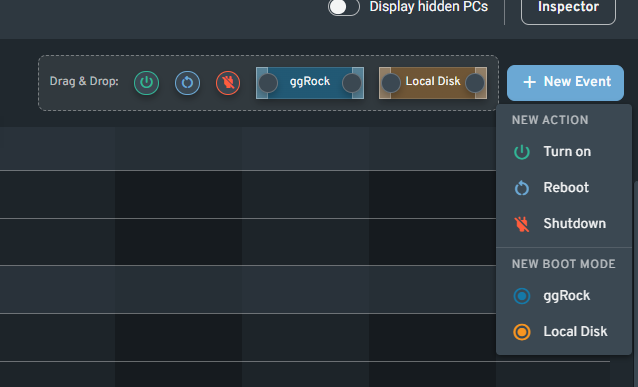The image size is (638, 387).
Task: Toggle the Display hidden PCs switch
Action: (344, 7)
